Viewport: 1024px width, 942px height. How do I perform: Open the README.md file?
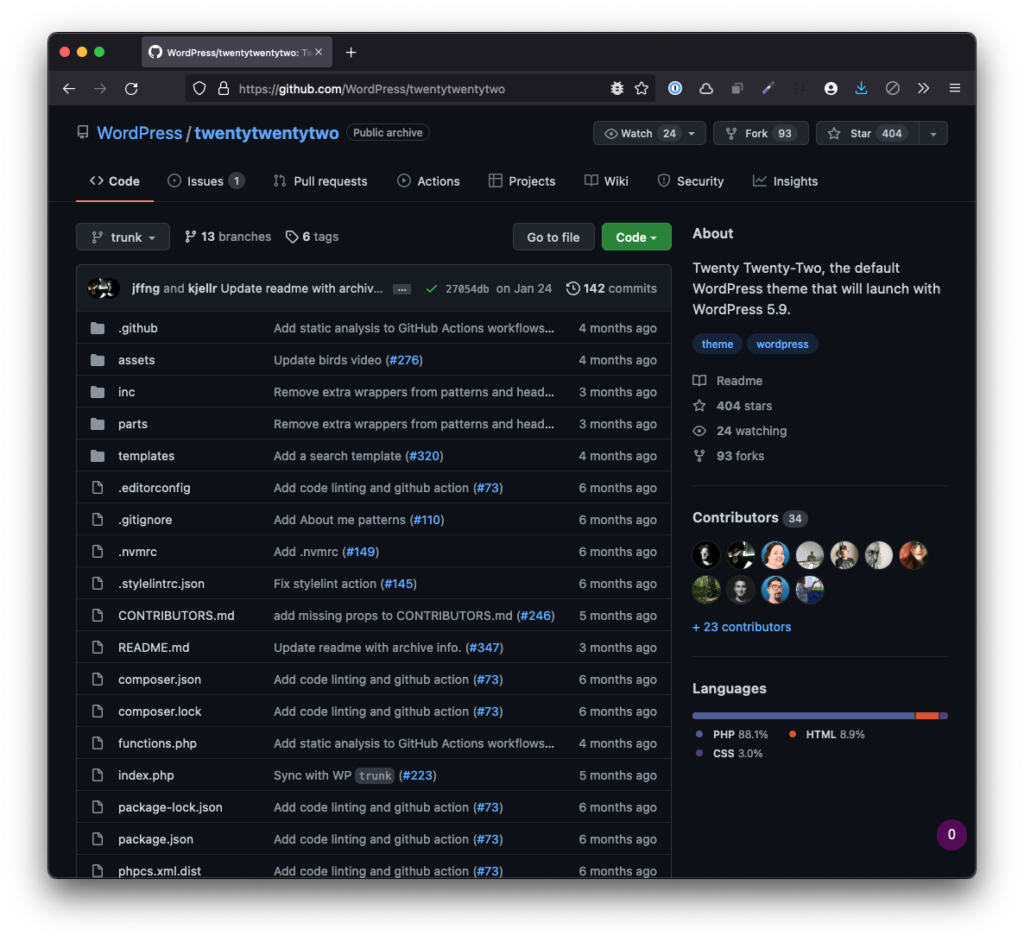[153, 647]
